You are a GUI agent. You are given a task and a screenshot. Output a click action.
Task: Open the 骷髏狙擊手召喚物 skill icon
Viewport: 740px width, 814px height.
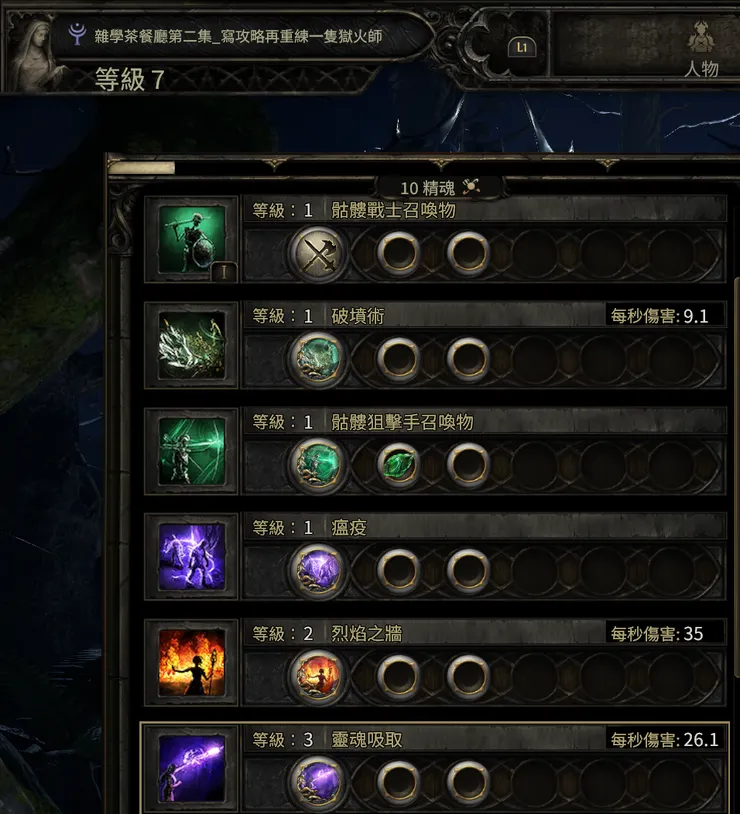click(x=192, y=451)
